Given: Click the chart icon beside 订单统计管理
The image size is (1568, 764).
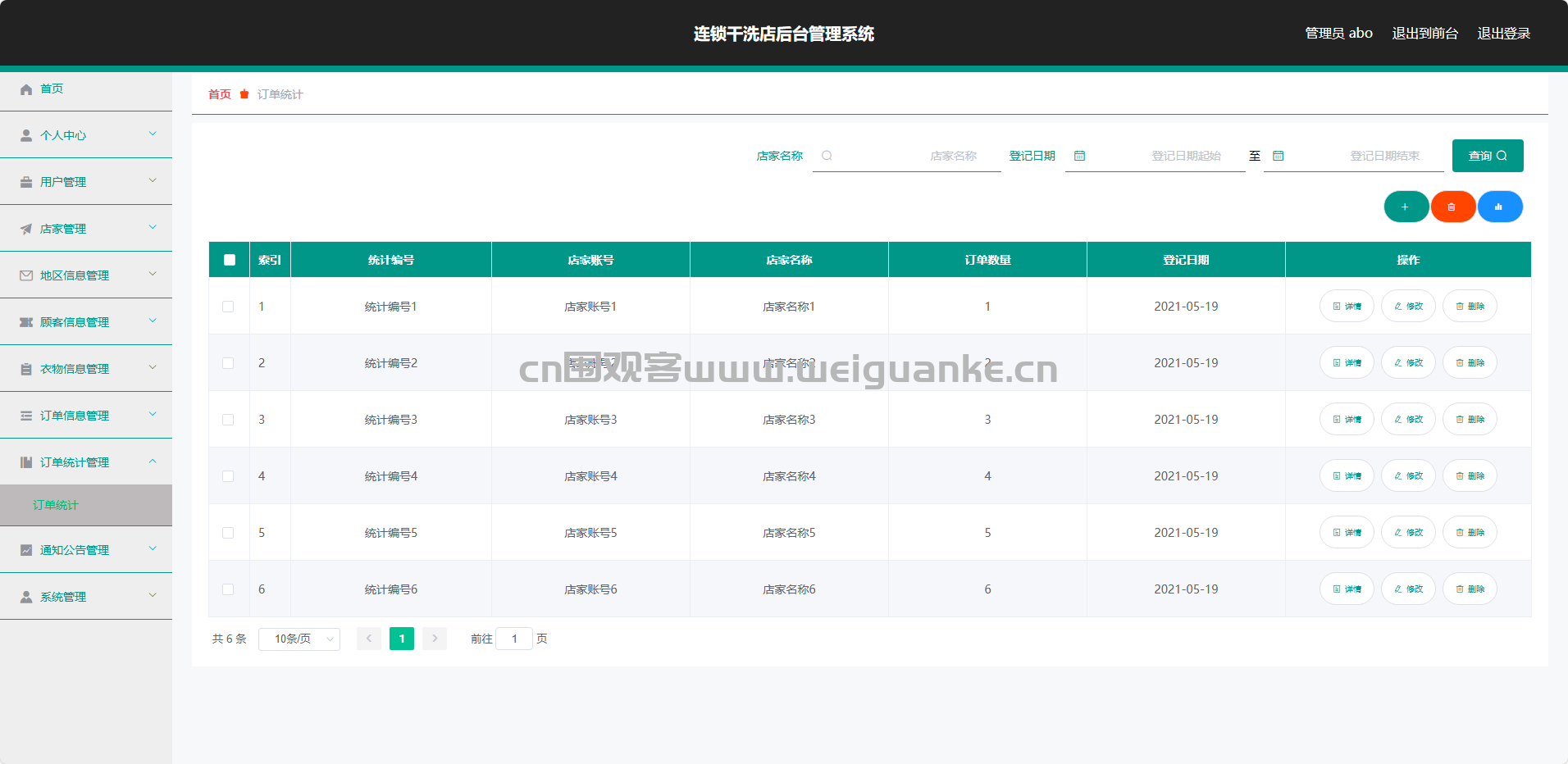Looking at the screenshot, I should [x=26, y=462].
